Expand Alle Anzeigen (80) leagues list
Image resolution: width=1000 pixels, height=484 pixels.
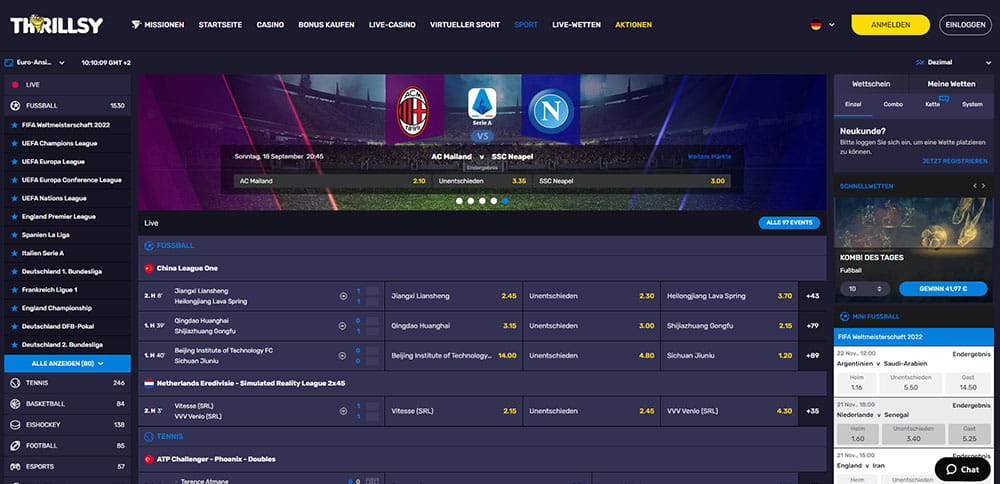(x=68, y=363)
